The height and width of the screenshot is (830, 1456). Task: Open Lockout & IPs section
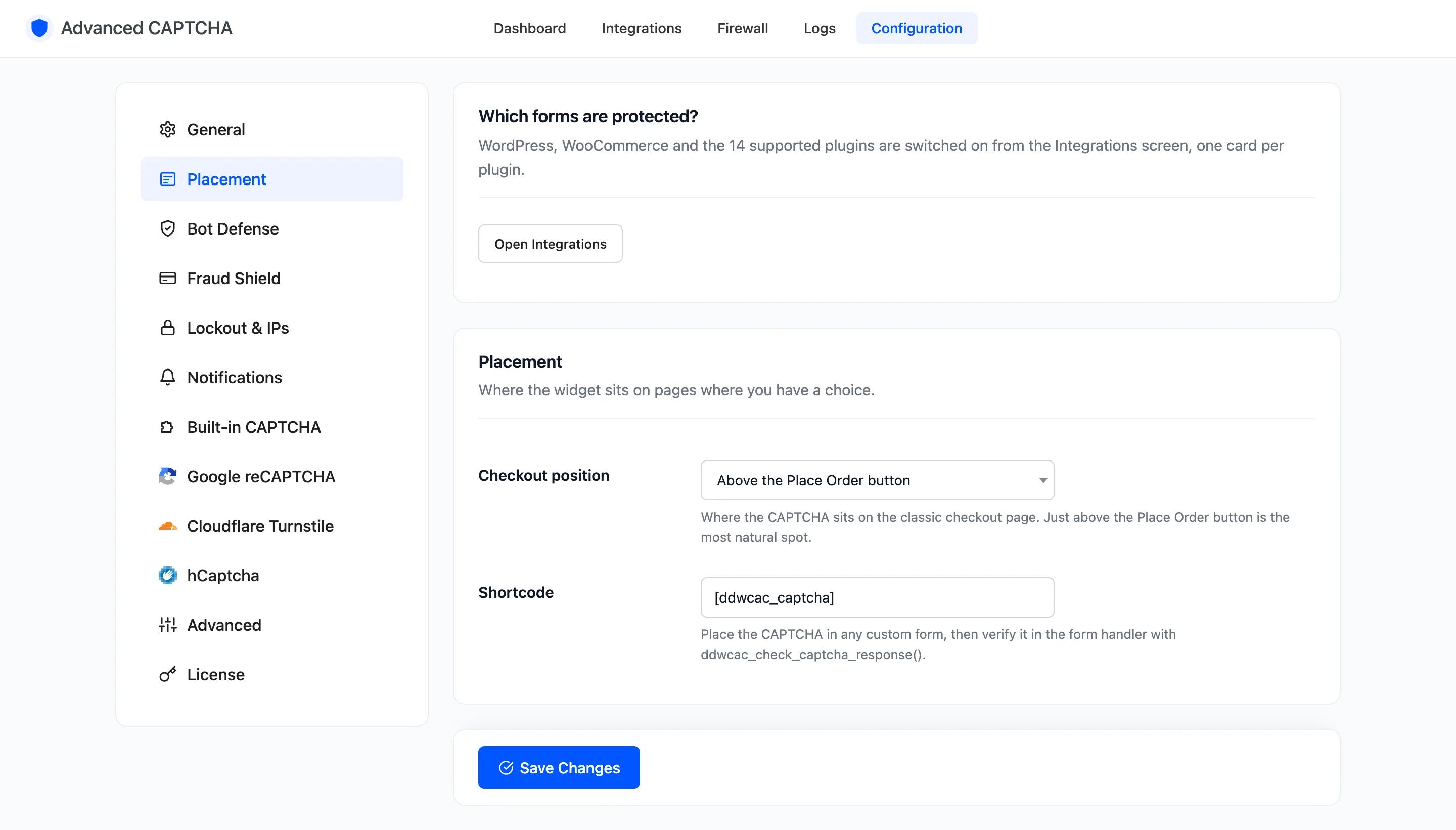(272, 328)
